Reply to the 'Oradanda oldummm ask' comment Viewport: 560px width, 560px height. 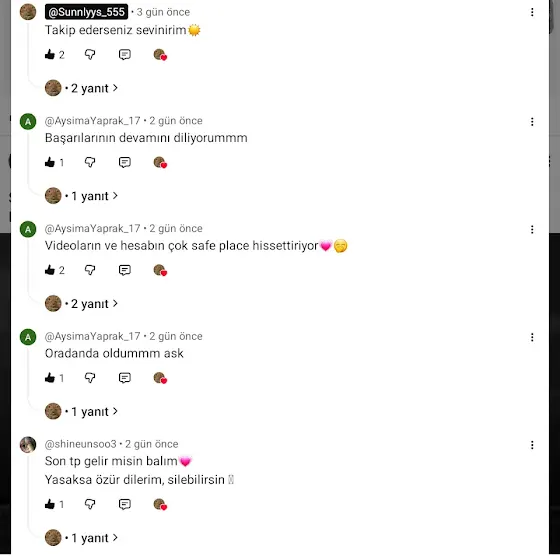pyautogui.click(x=125, y=378)
